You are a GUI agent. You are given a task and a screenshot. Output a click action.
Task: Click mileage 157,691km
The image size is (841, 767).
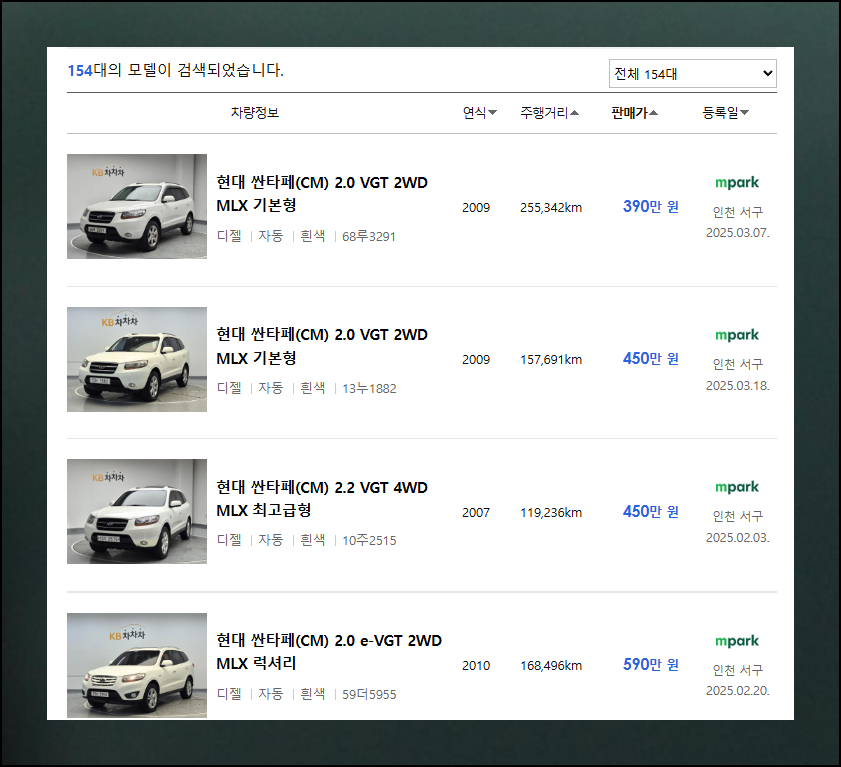551,360
